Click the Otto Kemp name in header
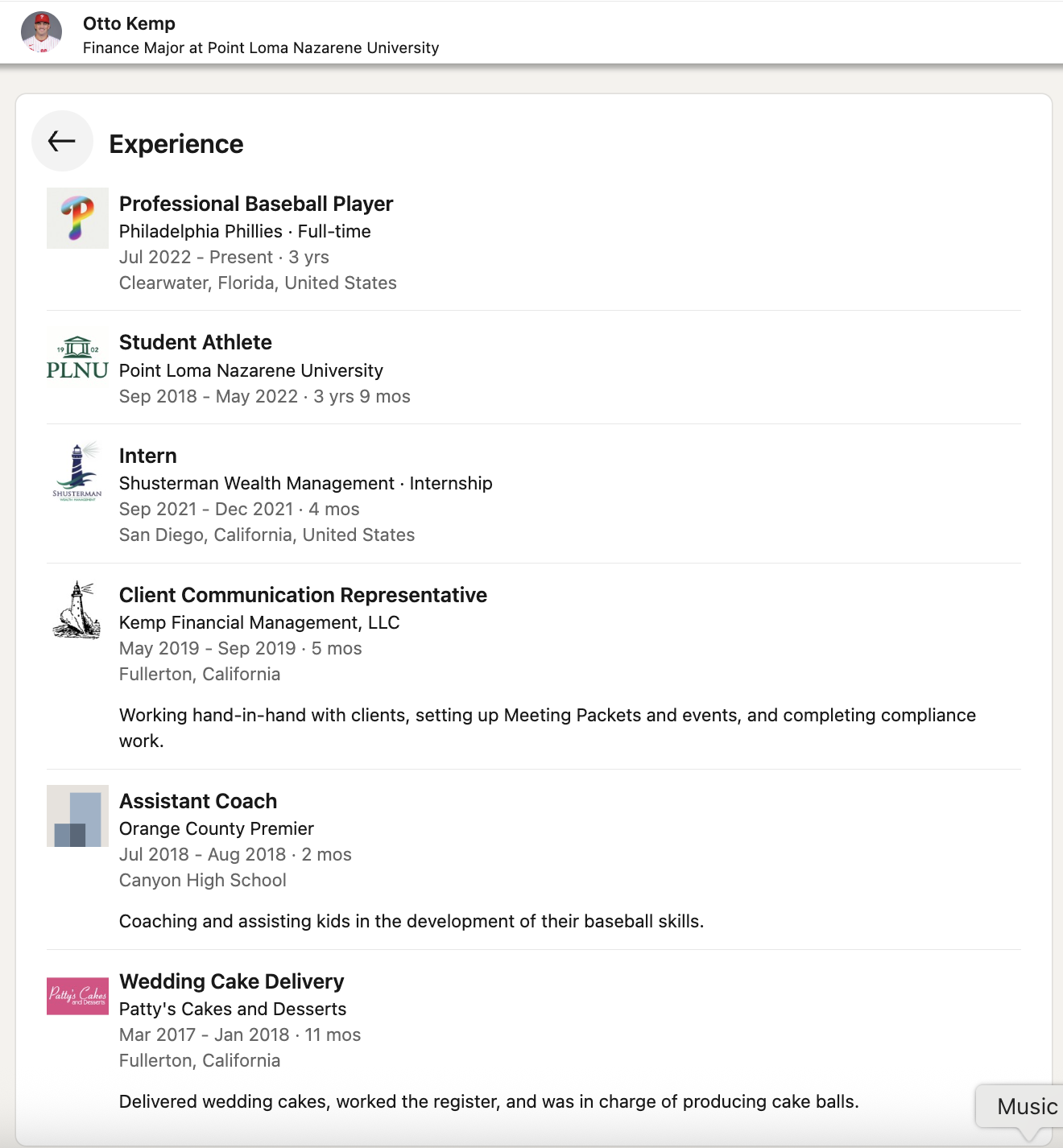Image resolution: width=1063 pixels, height=1148 pixels. 129,23
